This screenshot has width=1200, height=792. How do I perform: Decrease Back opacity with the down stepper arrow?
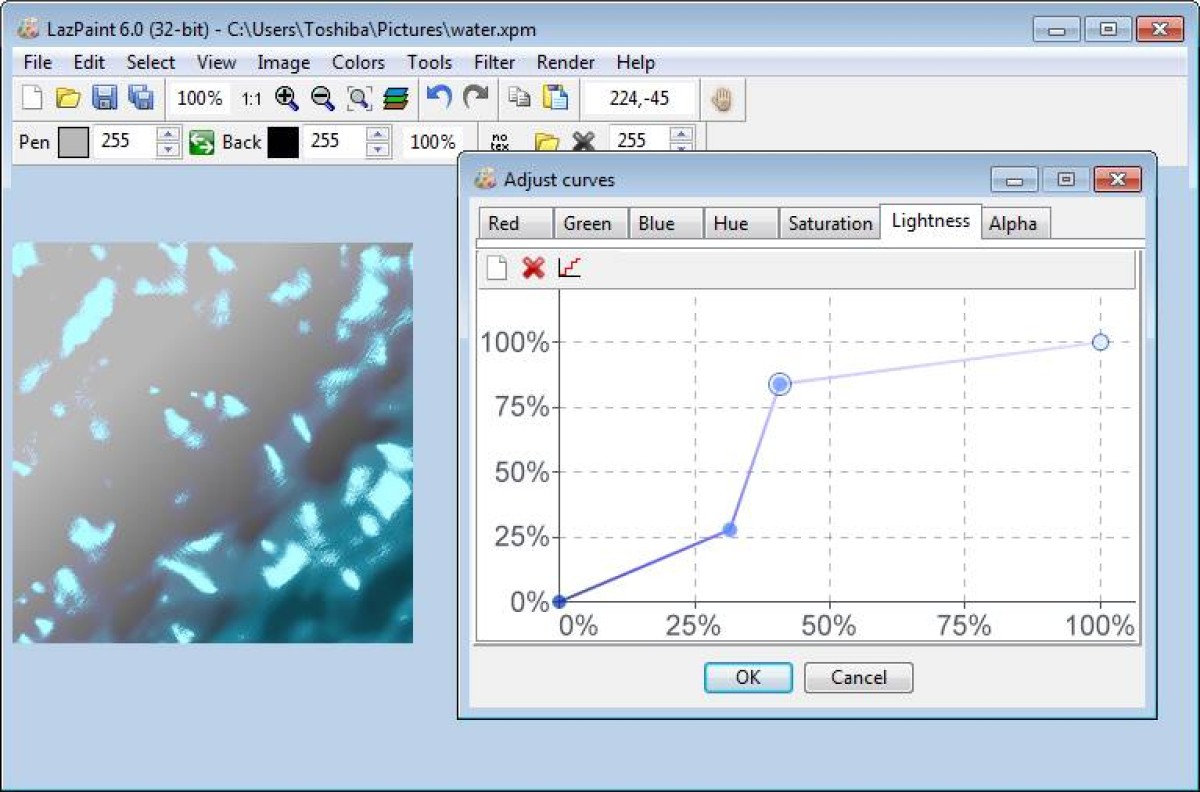coord(378,149)
